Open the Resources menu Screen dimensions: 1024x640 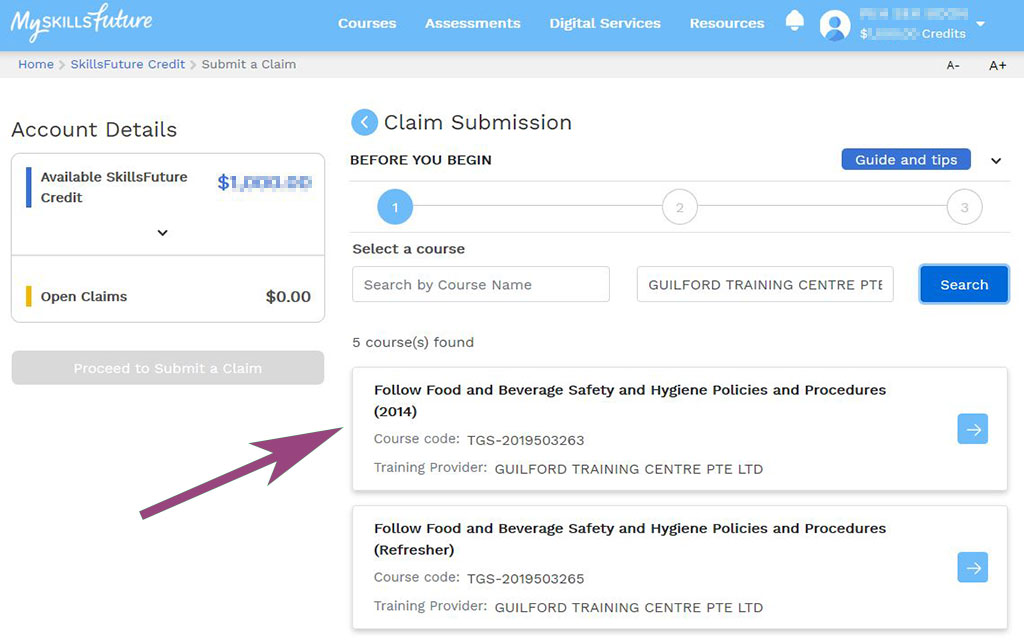[x=727, y=23]
